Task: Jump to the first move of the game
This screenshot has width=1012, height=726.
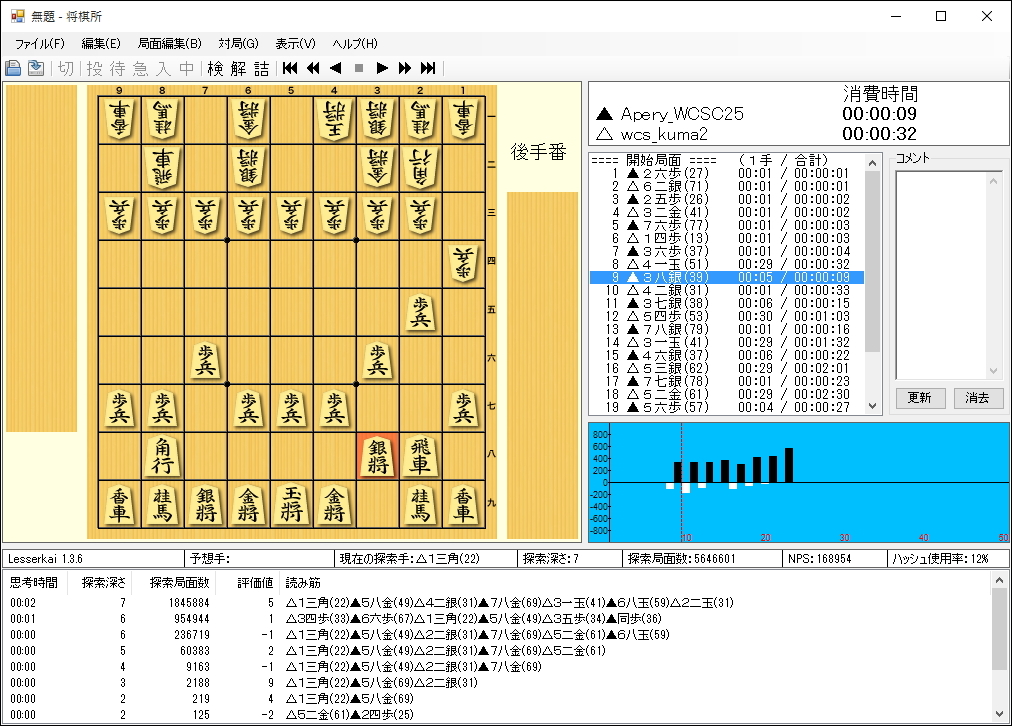Action: tap(289, 68)
